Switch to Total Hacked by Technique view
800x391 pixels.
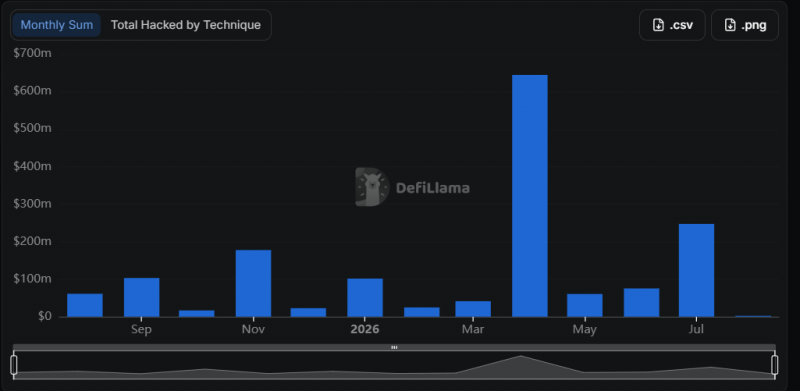click(x=186, y=25)
